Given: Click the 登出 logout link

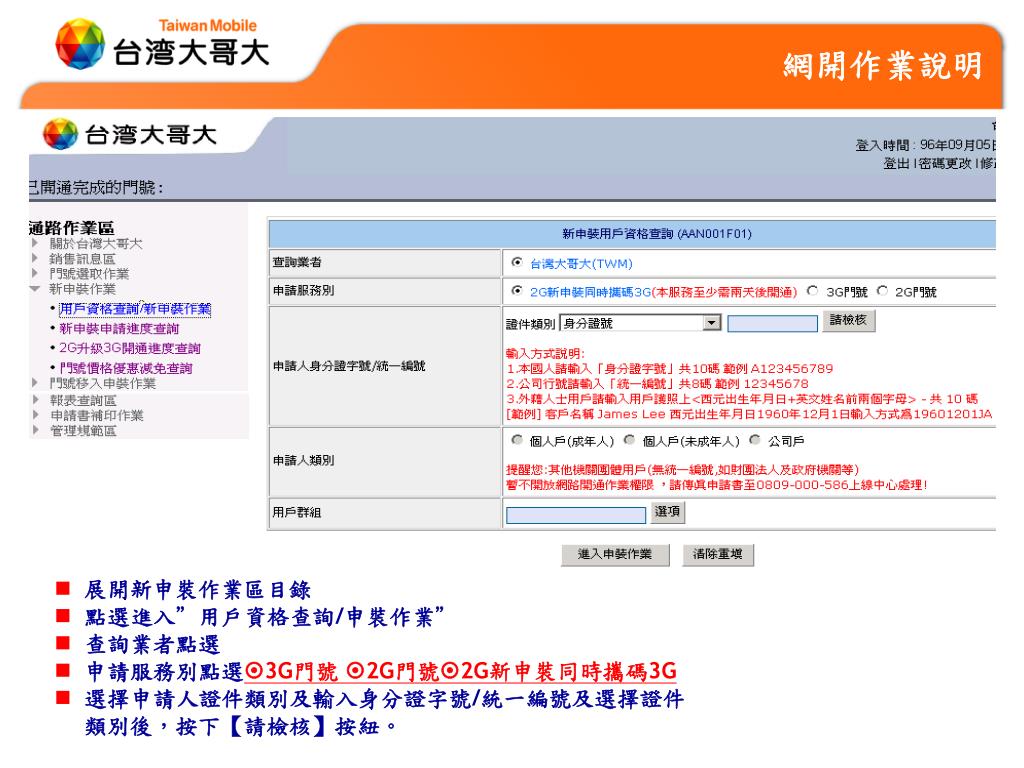Looking at the screenshot, I should [896, 164].
